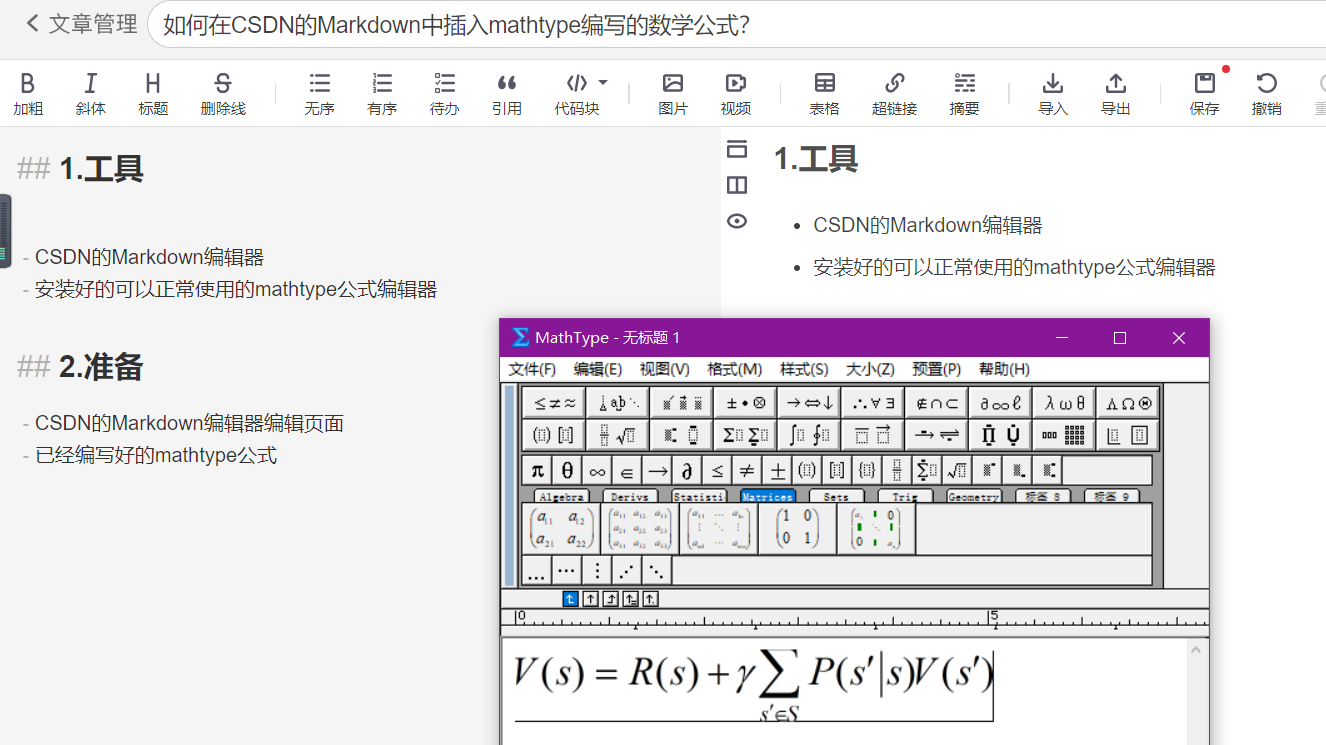Insert todo list (待办)
Viewport: 1326px width, 745px height.
(x=445, y=95)
